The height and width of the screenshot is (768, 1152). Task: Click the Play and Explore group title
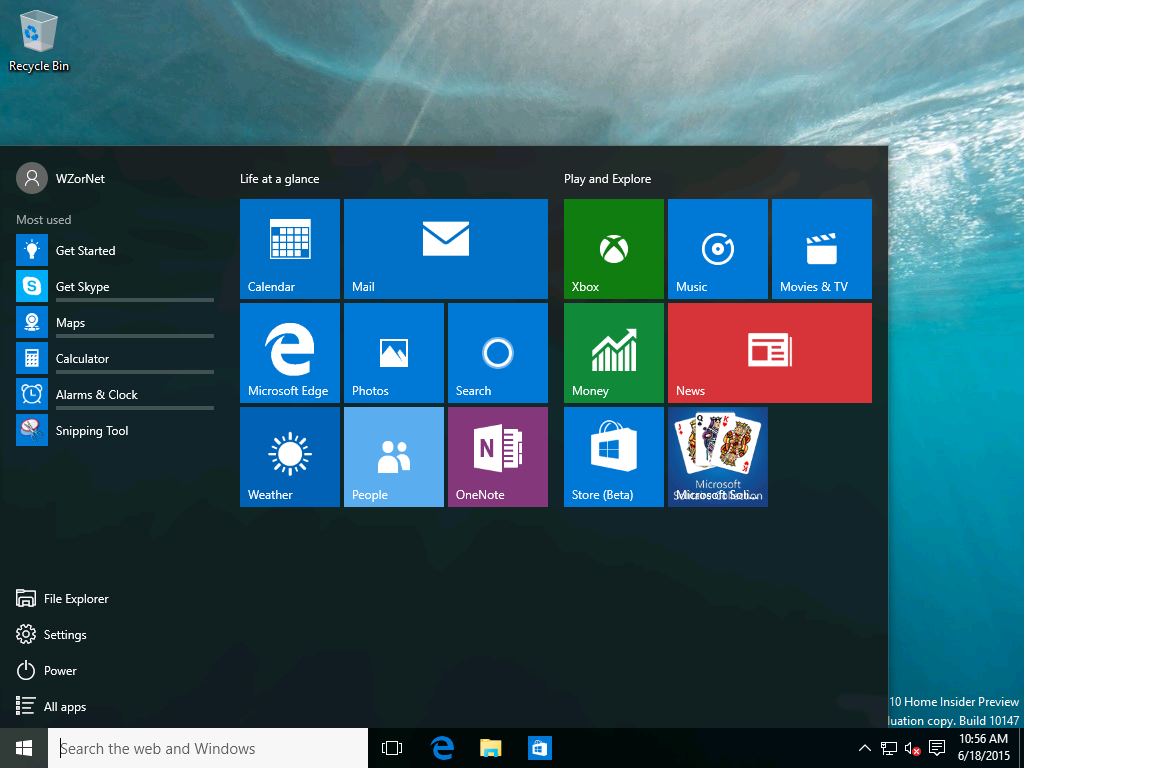(x=608, y=179)
